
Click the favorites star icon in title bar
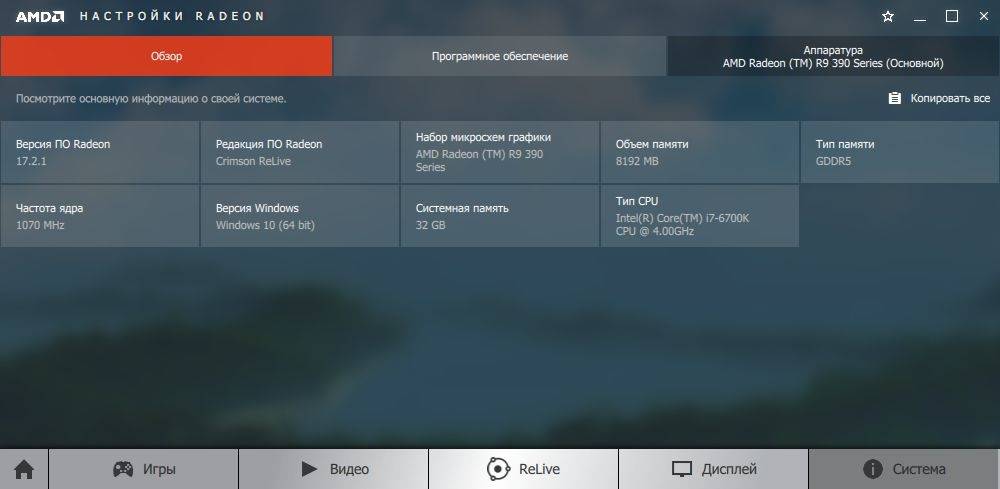pos(887,17)
